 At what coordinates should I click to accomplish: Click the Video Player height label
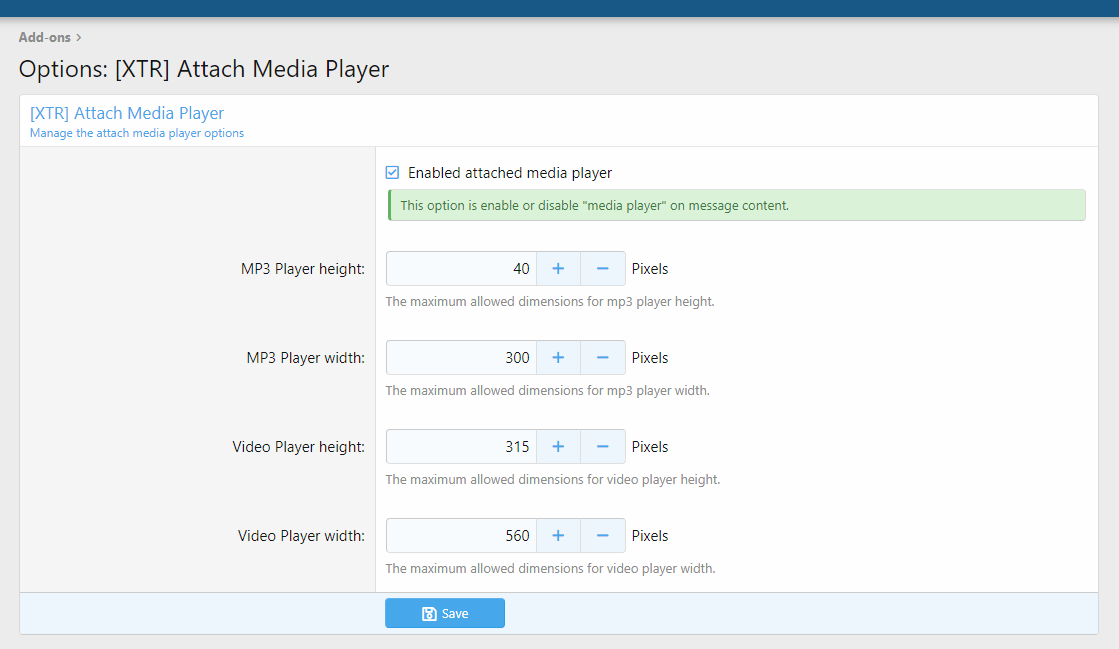tap(298, 447)
